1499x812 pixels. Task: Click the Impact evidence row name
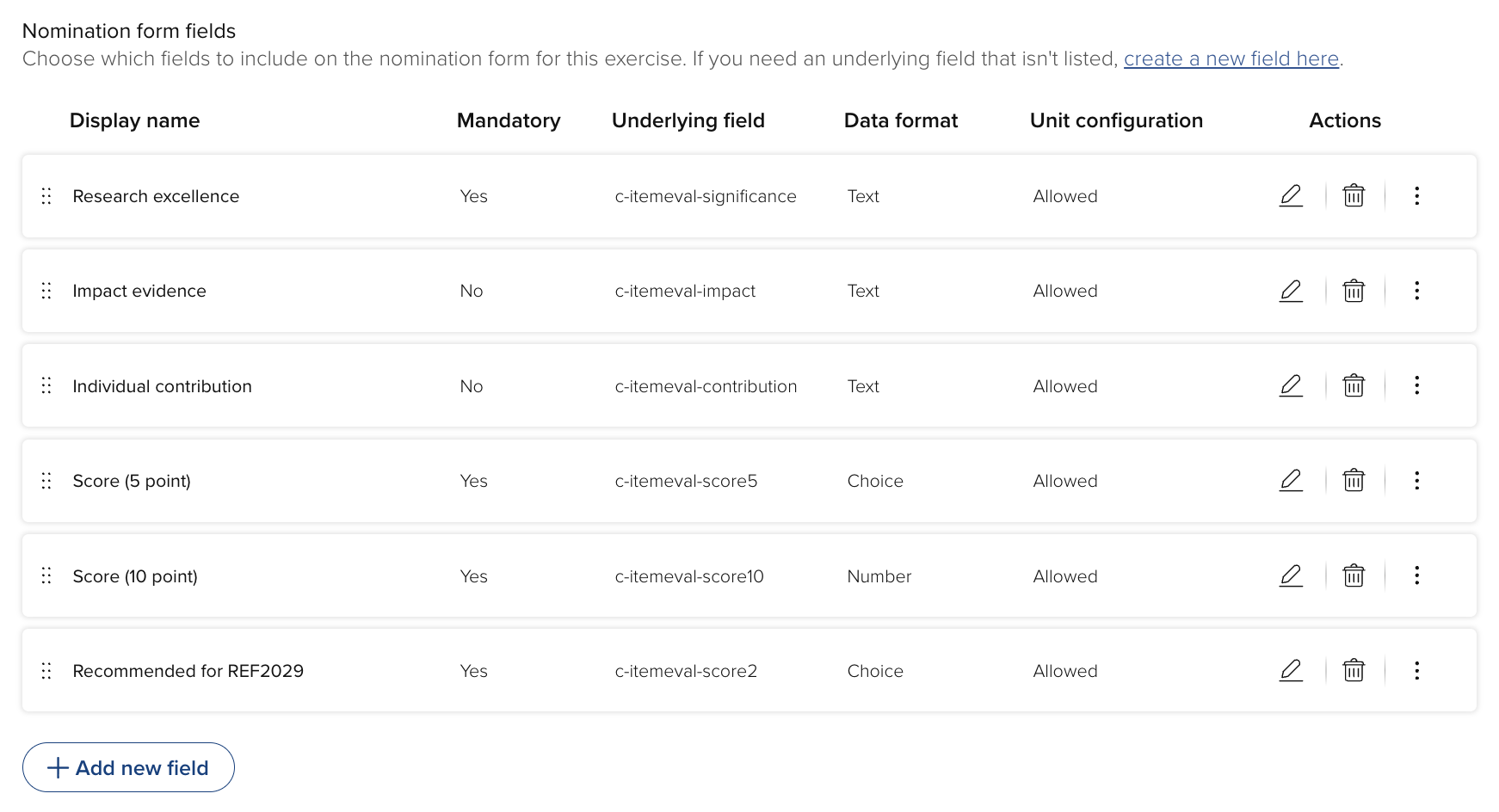[139, 292]
